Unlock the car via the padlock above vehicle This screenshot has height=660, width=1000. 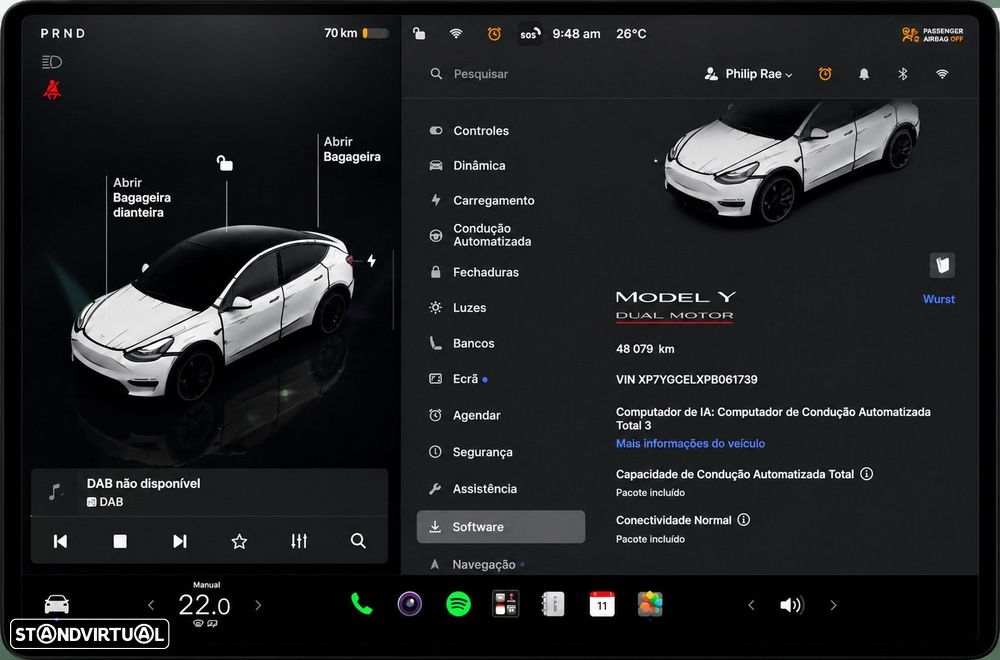point(224,163)
